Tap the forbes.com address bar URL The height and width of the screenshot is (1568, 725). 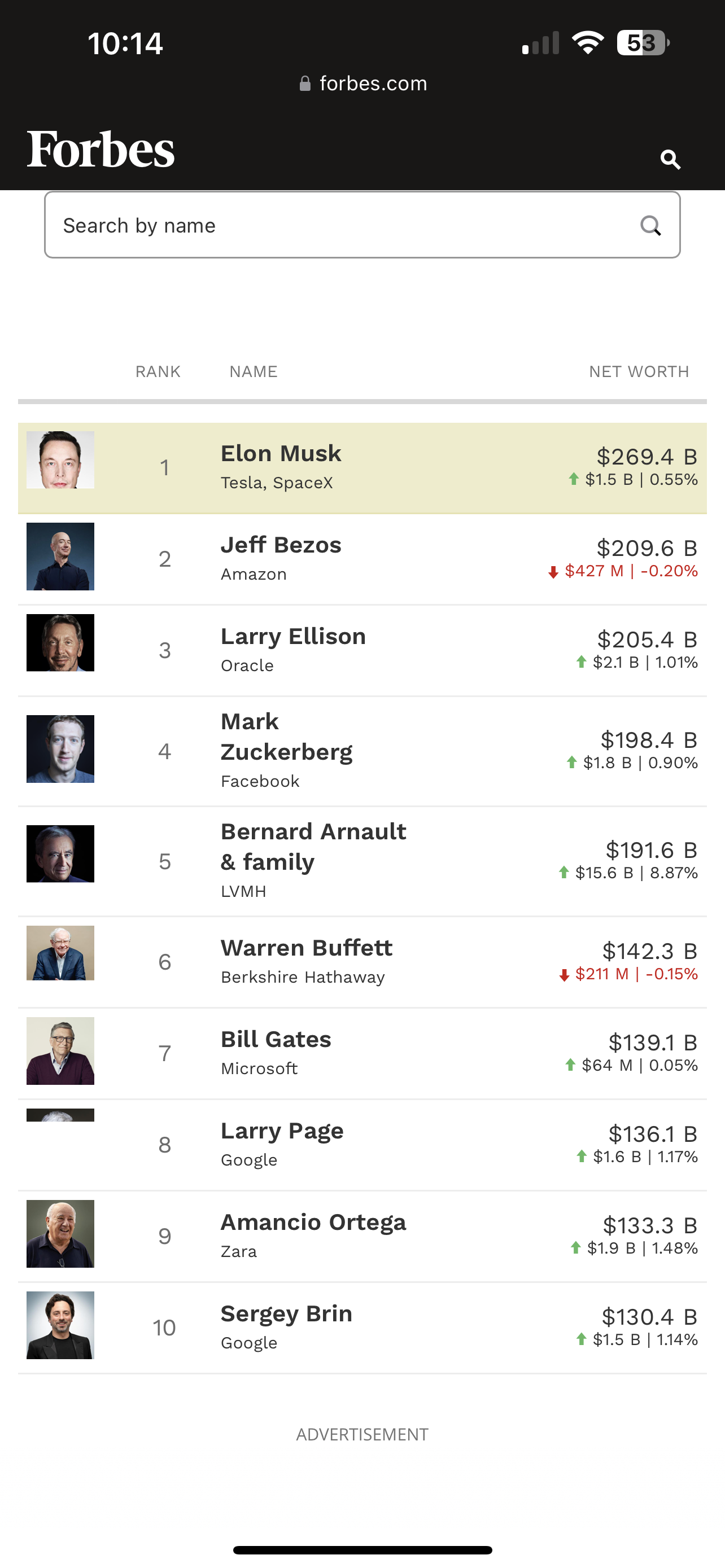373,84
